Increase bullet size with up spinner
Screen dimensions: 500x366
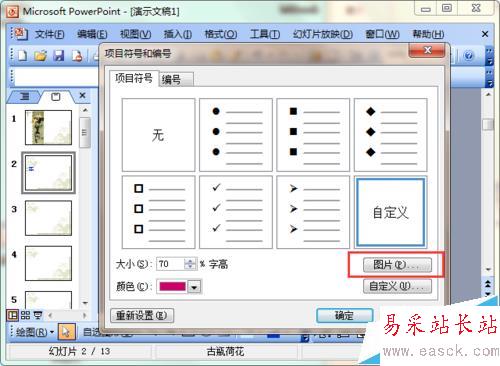[190, 261]
